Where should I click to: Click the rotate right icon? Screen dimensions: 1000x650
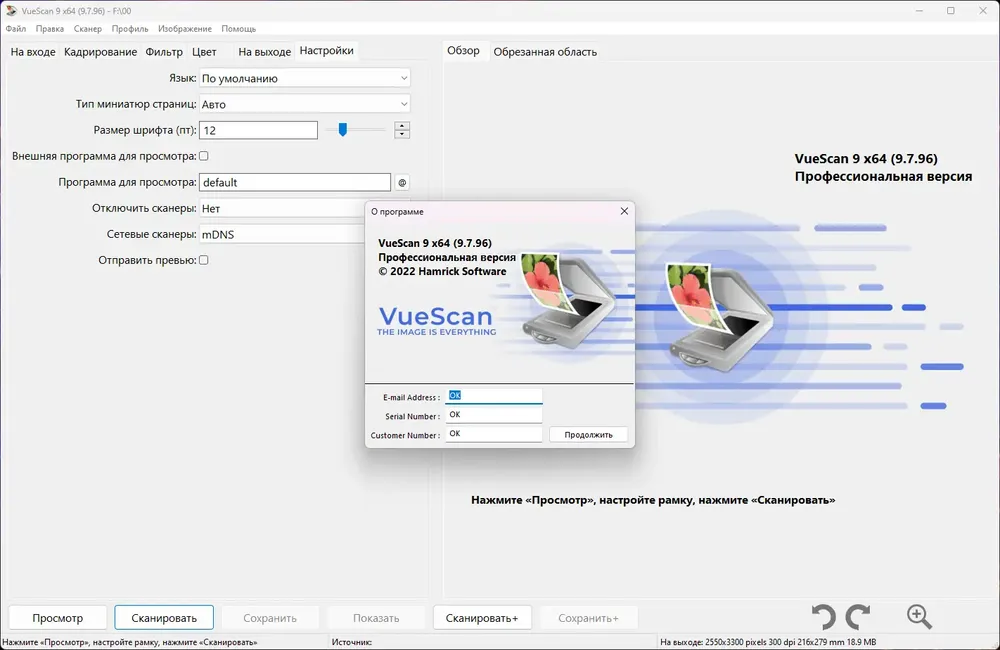858,617
